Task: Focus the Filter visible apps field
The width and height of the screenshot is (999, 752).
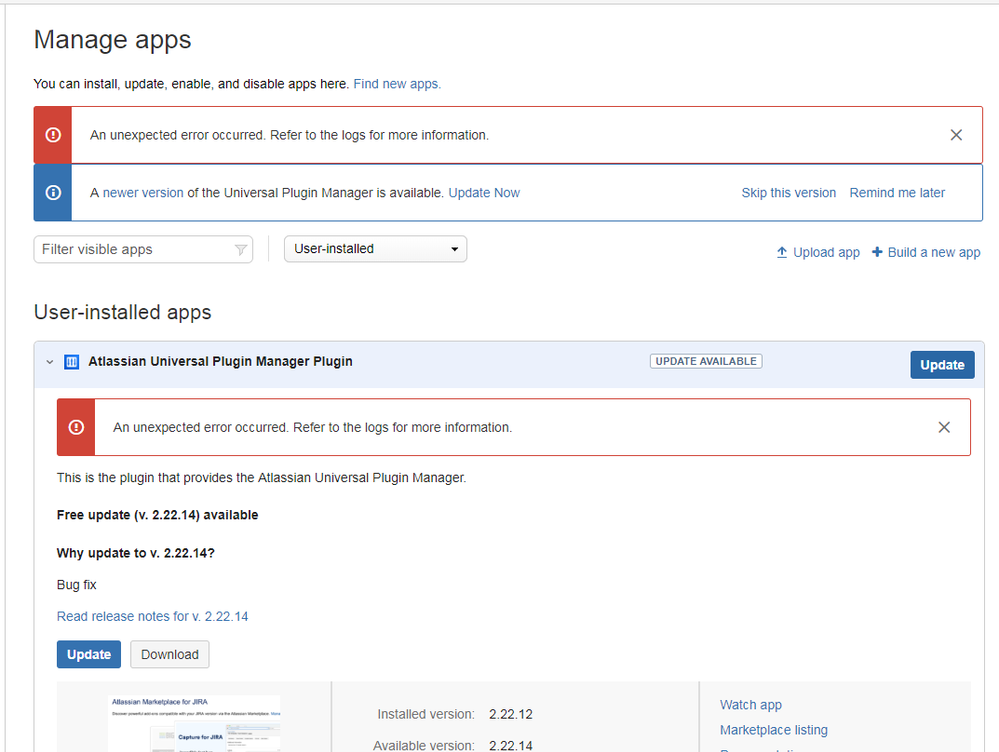Action: click(143, 249)
